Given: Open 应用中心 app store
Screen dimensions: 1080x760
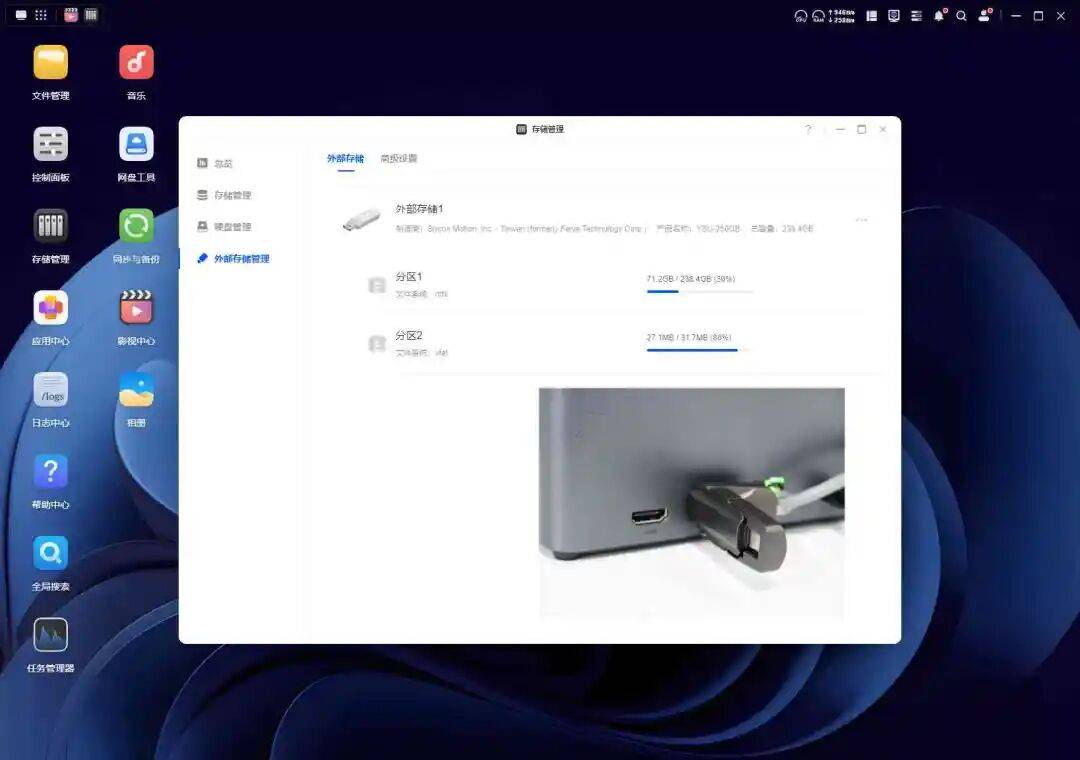Looking at the screenshot, I should (x=50, y=308).
